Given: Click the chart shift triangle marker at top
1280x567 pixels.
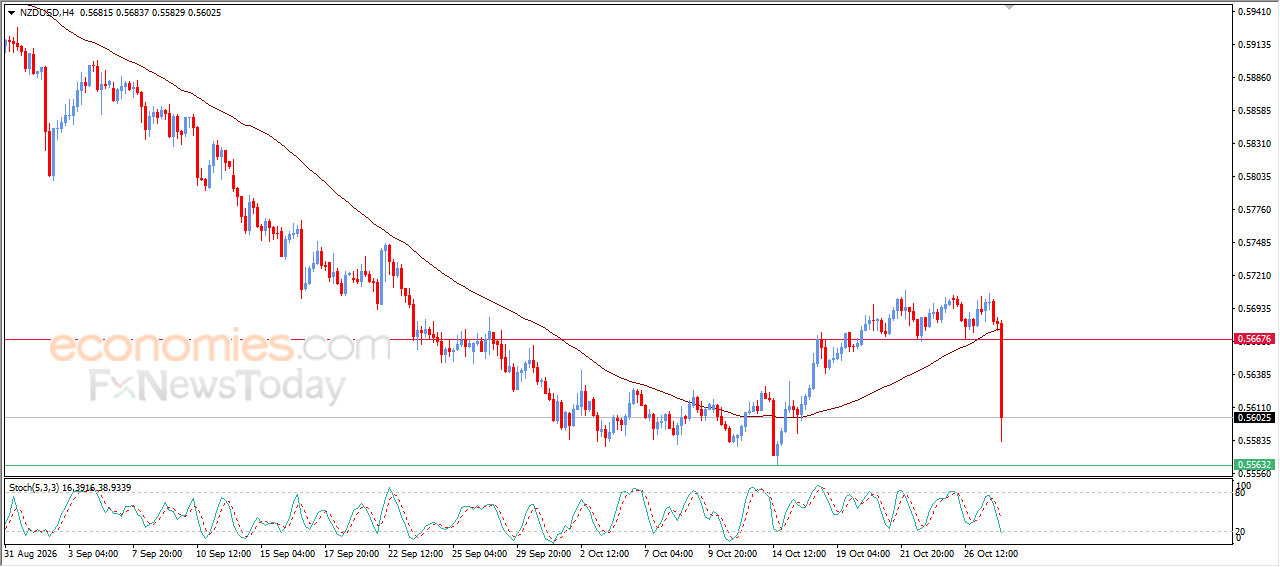Looking at the screenshot, I should 1010,7.
